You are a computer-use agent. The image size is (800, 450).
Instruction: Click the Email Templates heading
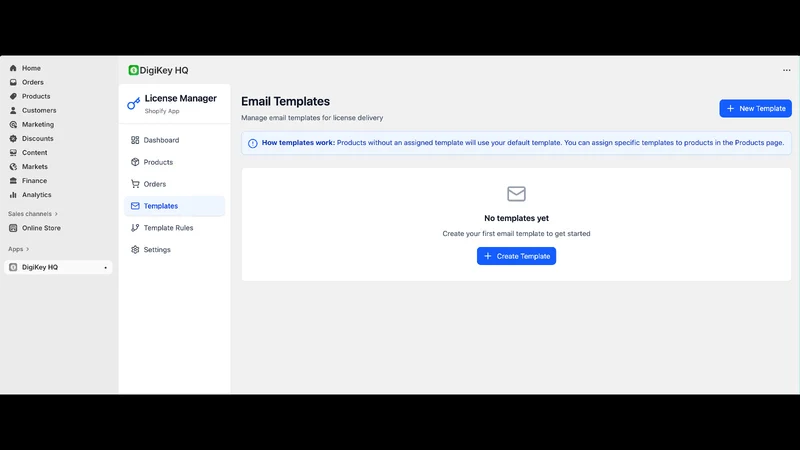(x=285, y=102)
